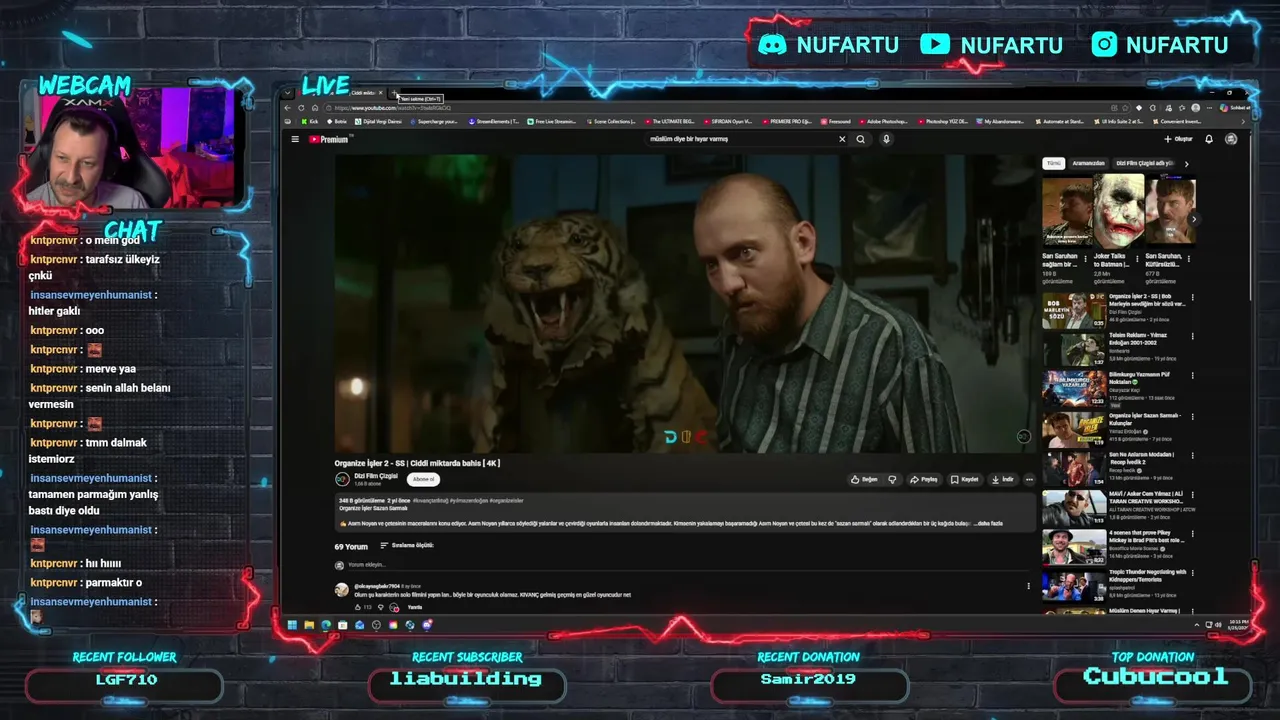The height and width of the screenshot is (720, 1280).
Task: Open Tropic Thunder Negotiating video
Action: [1074, 586]
